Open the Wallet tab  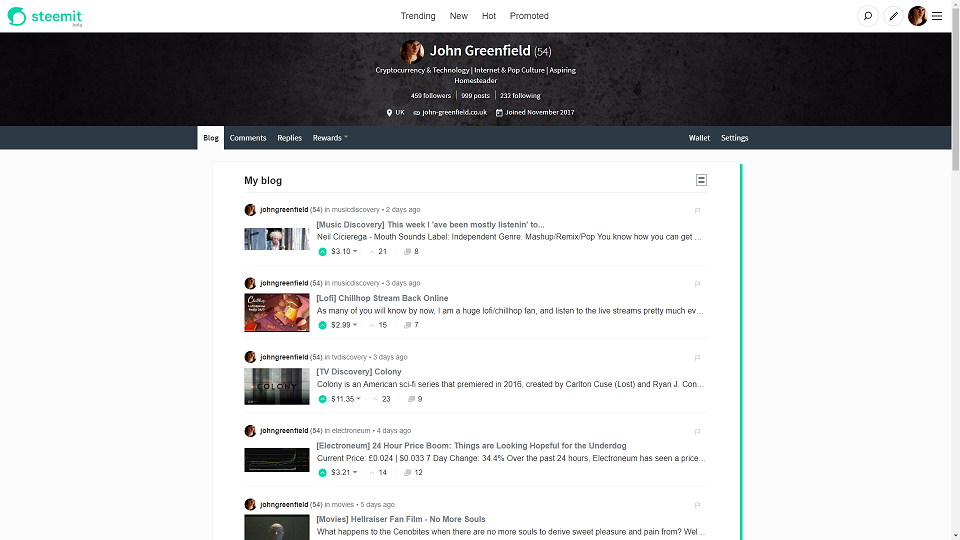coord(699,138)
